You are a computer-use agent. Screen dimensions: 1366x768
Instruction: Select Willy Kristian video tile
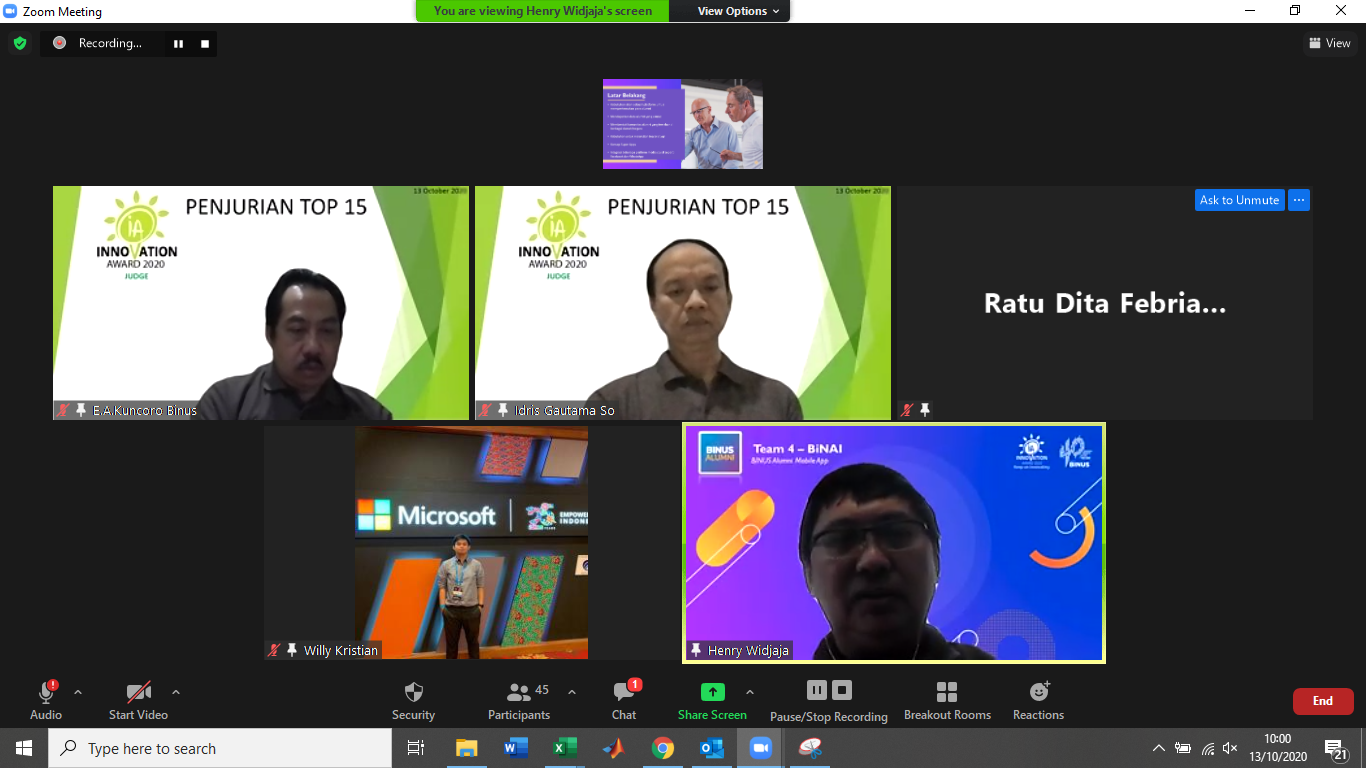coord(471,543)
